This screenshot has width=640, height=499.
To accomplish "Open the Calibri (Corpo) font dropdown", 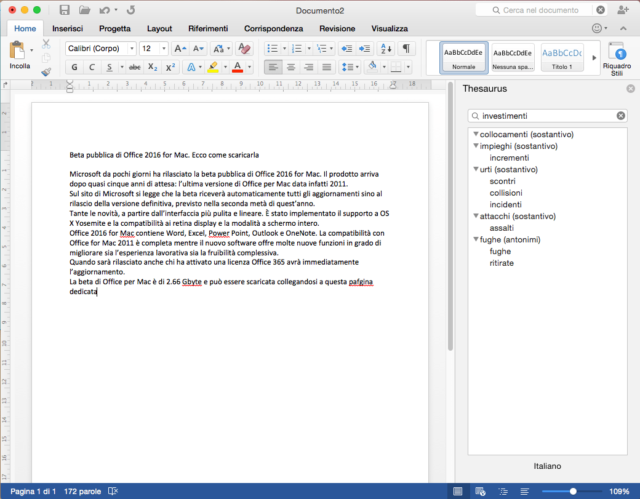I will (131, 49).
